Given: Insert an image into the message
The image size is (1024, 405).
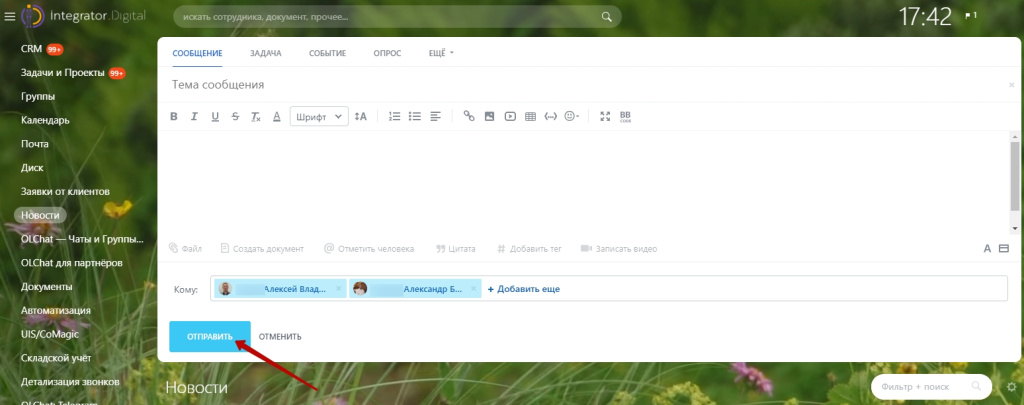Looking at the screenshot, I should (x=489, y=117).
